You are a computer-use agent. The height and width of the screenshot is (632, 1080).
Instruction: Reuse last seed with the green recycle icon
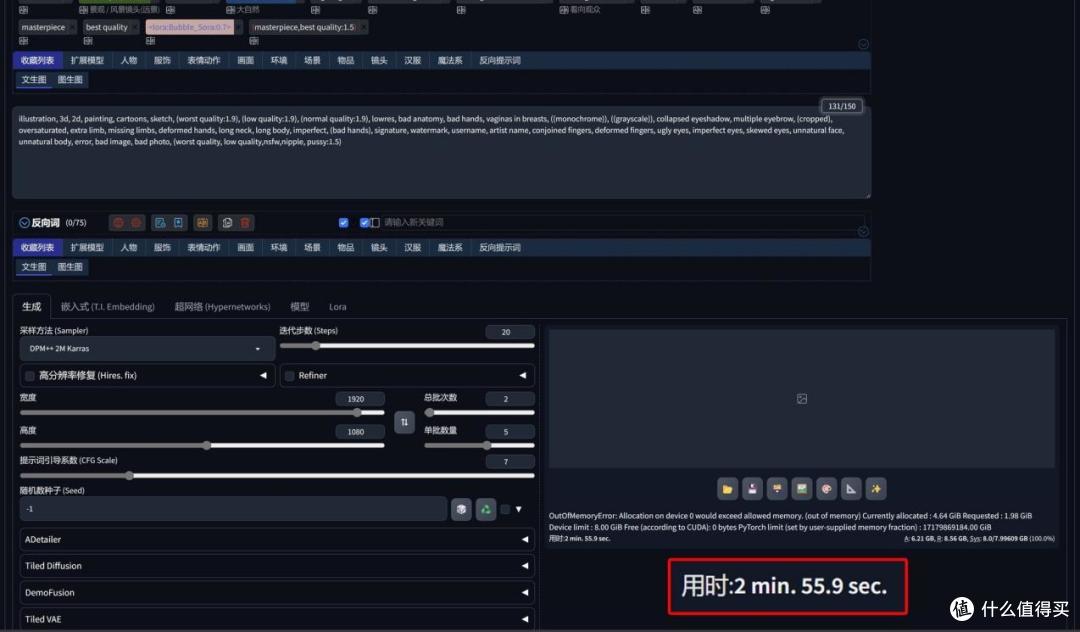click(486, 509)
